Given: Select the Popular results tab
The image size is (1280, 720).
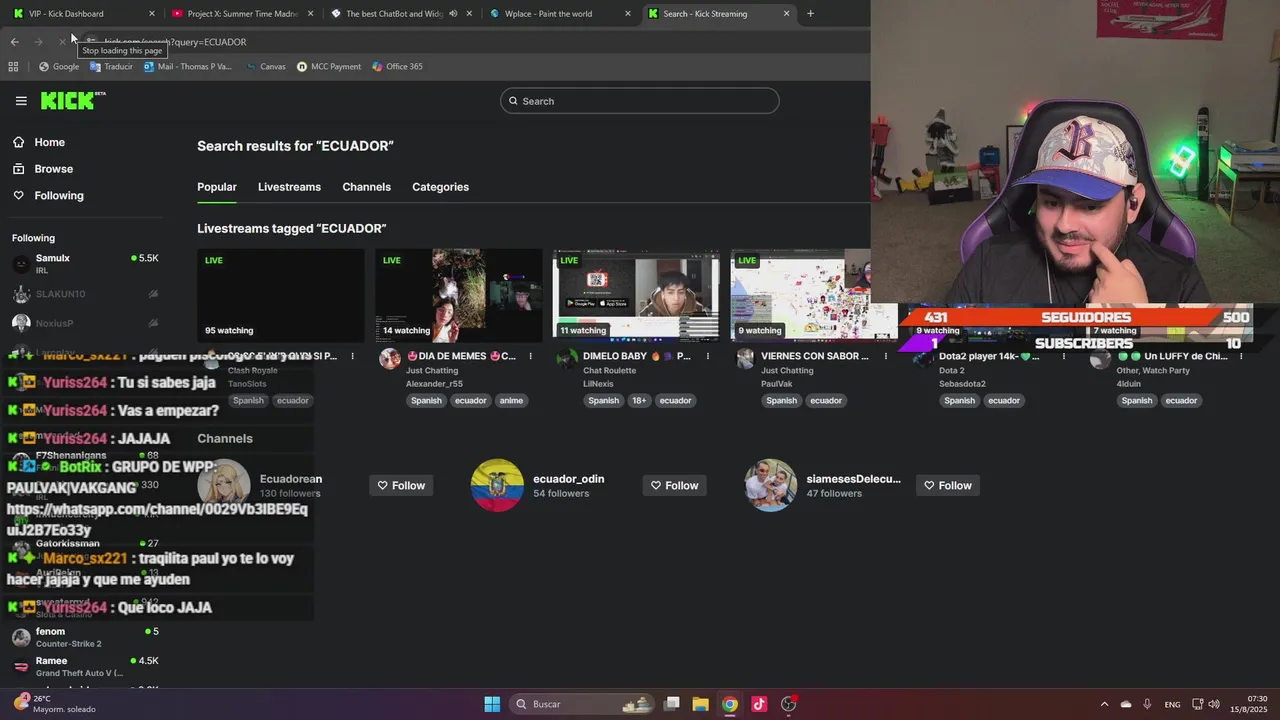Looking at the screenshot, I should point(217,187).
